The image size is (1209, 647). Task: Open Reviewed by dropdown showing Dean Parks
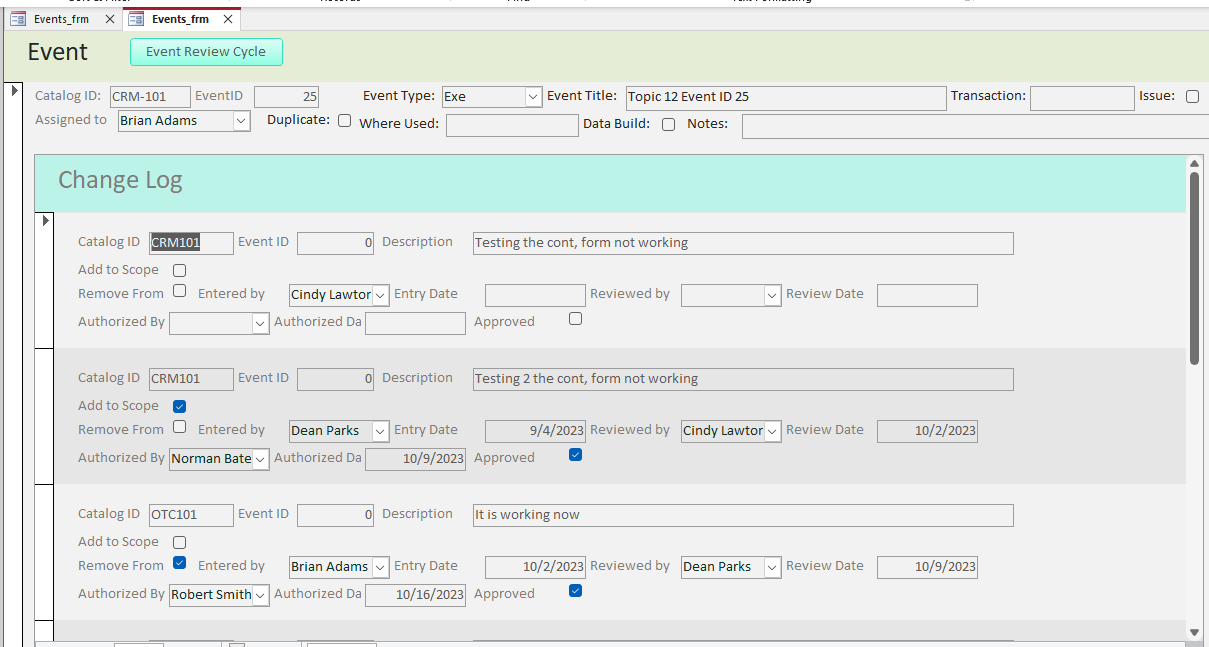click(772, 567)
